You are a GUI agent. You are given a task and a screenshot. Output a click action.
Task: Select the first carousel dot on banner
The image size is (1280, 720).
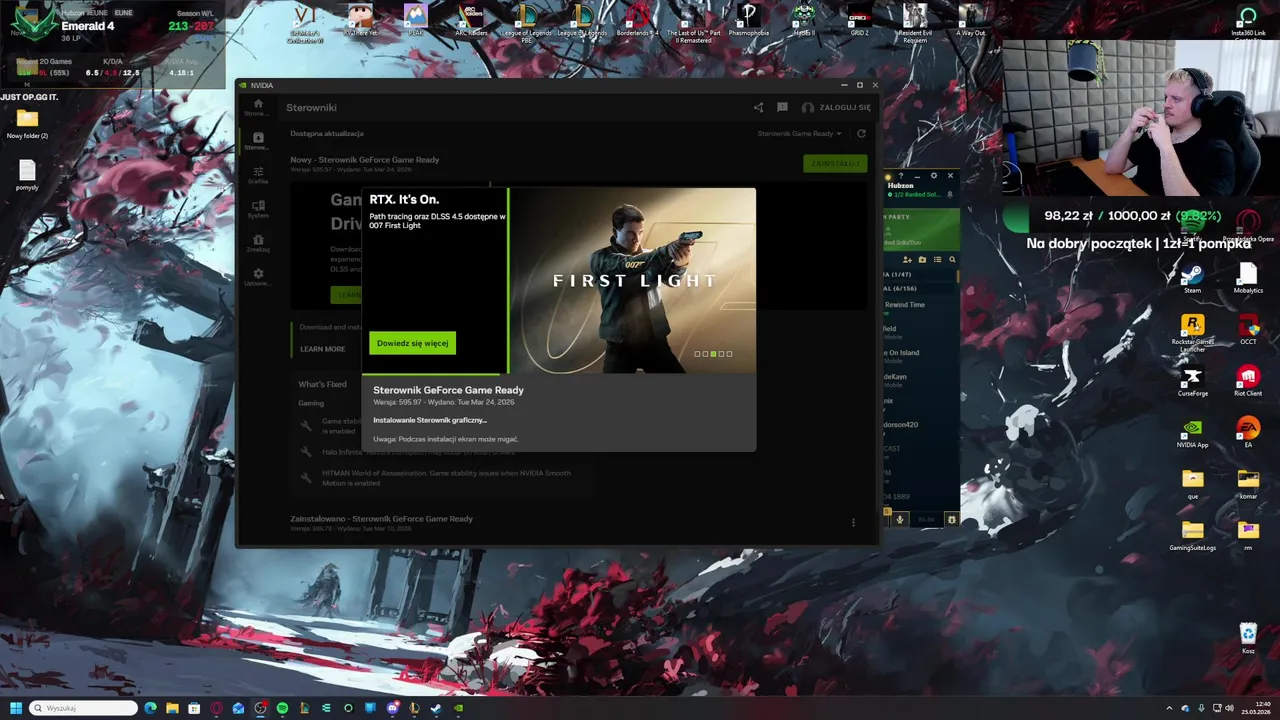697,354
